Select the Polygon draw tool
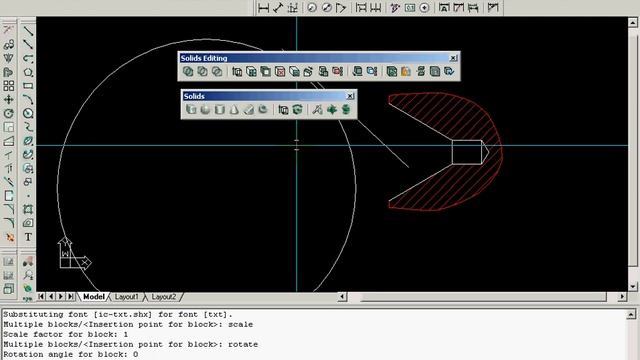The image size is (640, 360). (28, 72)
